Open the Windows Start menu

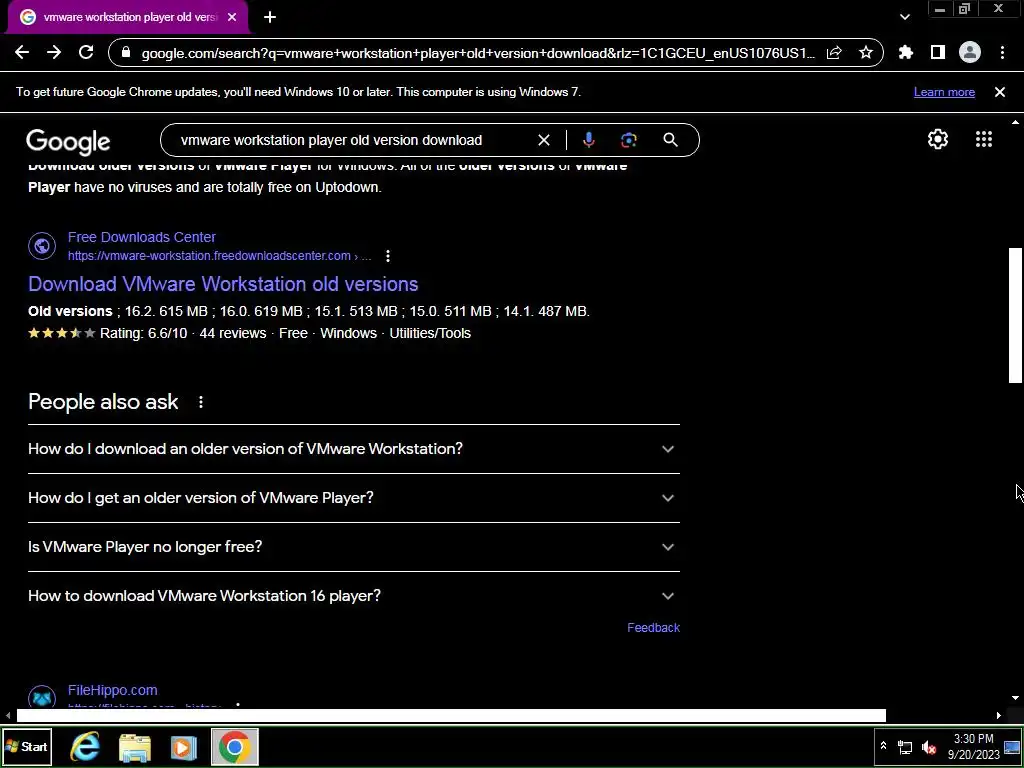(x=27, y=747)
